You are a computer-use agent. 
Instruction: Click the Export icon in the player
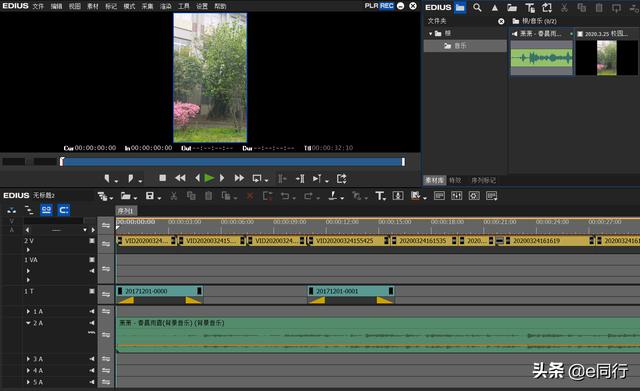(342, 178)
